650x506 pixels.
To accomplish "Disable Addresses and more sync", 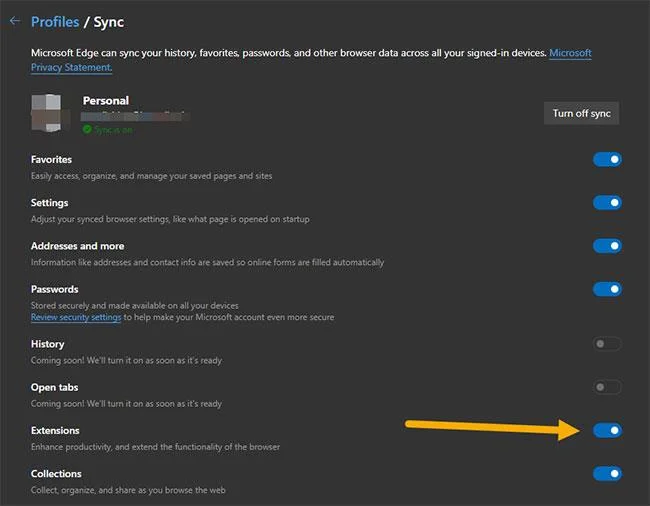I will [607, 246].
